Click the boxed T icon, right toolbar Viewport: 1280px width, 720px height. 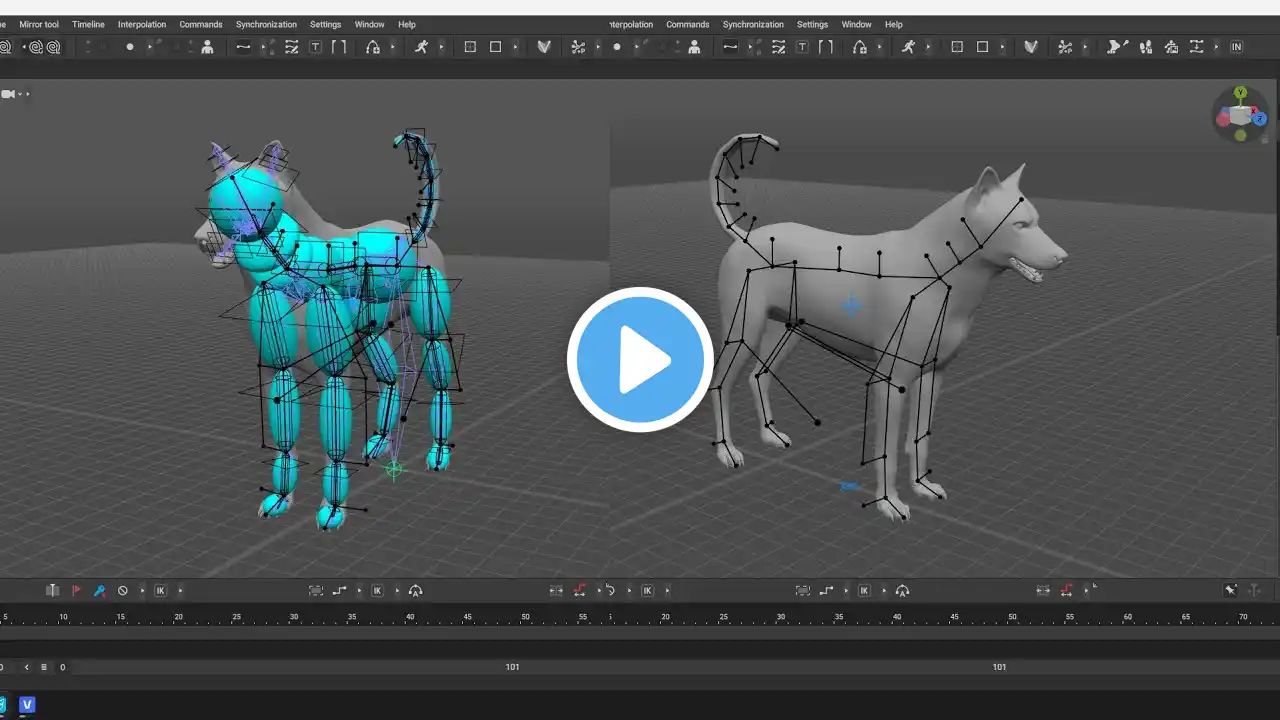pos(802,47)
